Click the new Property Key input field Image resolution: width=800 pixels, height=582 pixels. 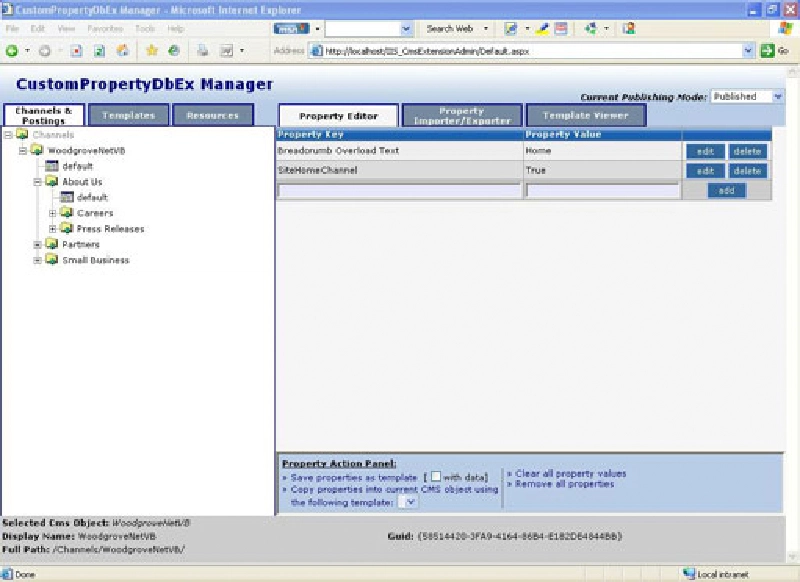(x=399, y=191)
